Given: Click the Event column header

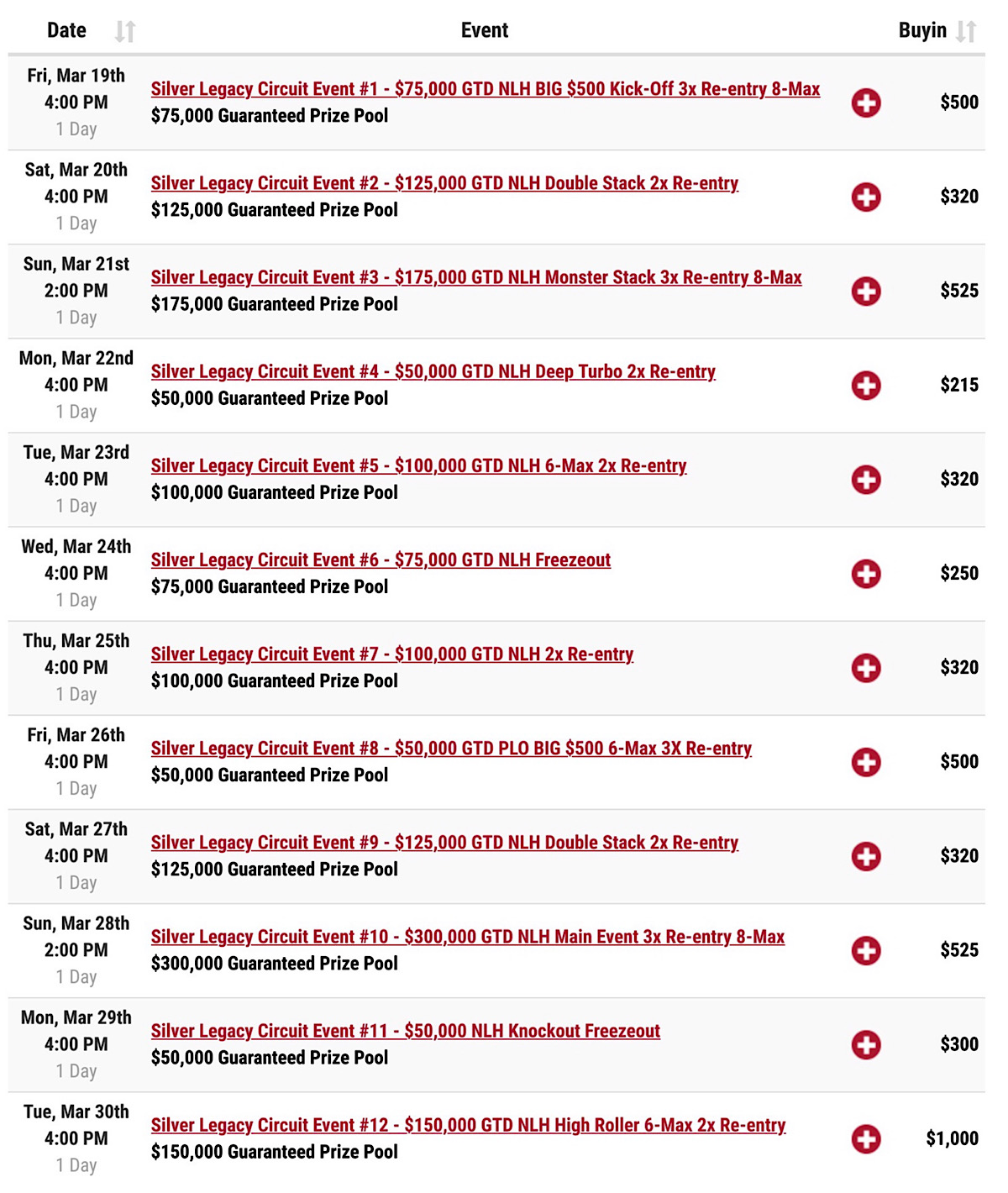Looking at the screenshot, I should coord(485,30).
